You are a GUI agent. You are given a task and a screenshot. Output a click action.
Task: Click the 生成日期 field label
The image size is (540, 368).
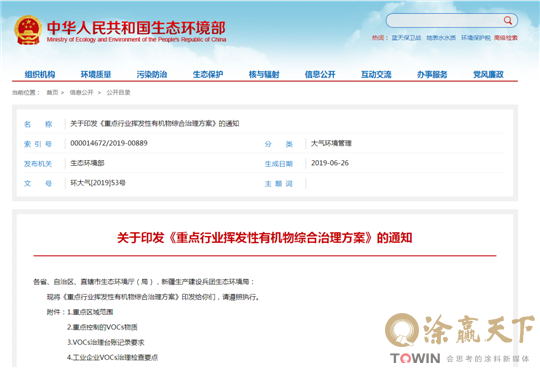[279, 164]
